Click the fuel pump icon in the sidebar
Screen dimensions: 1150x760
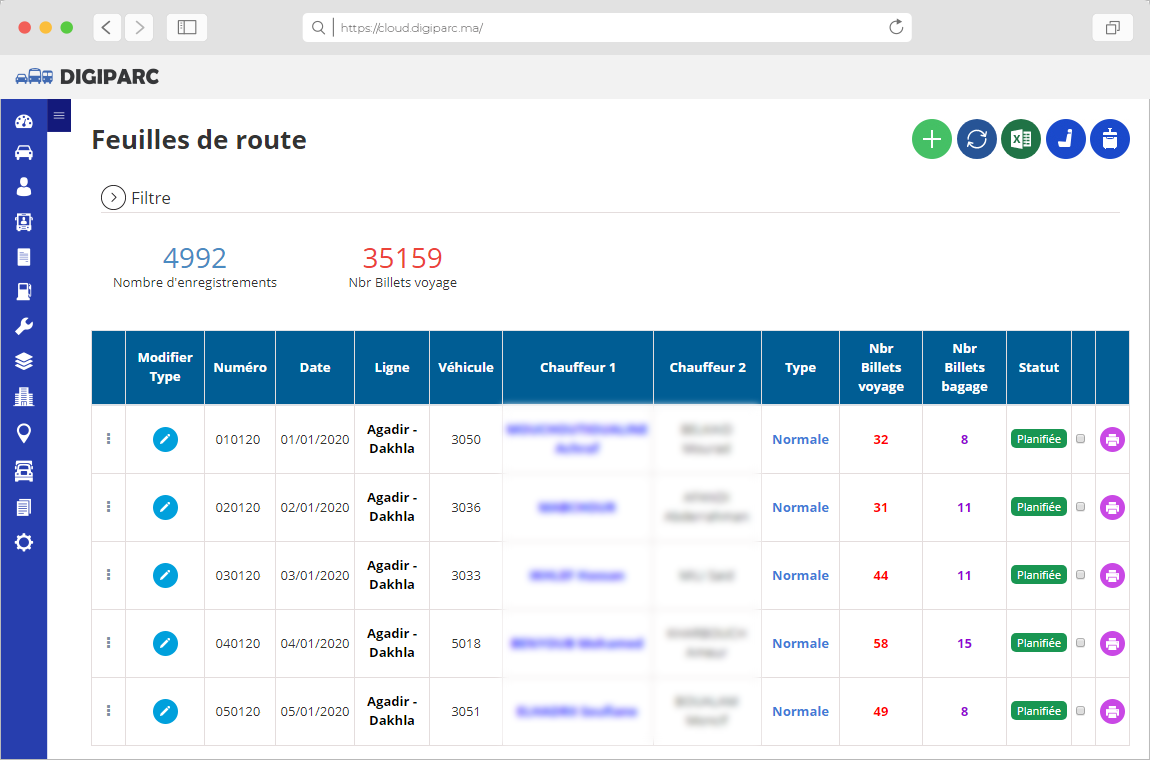click(x=23, y=291)
